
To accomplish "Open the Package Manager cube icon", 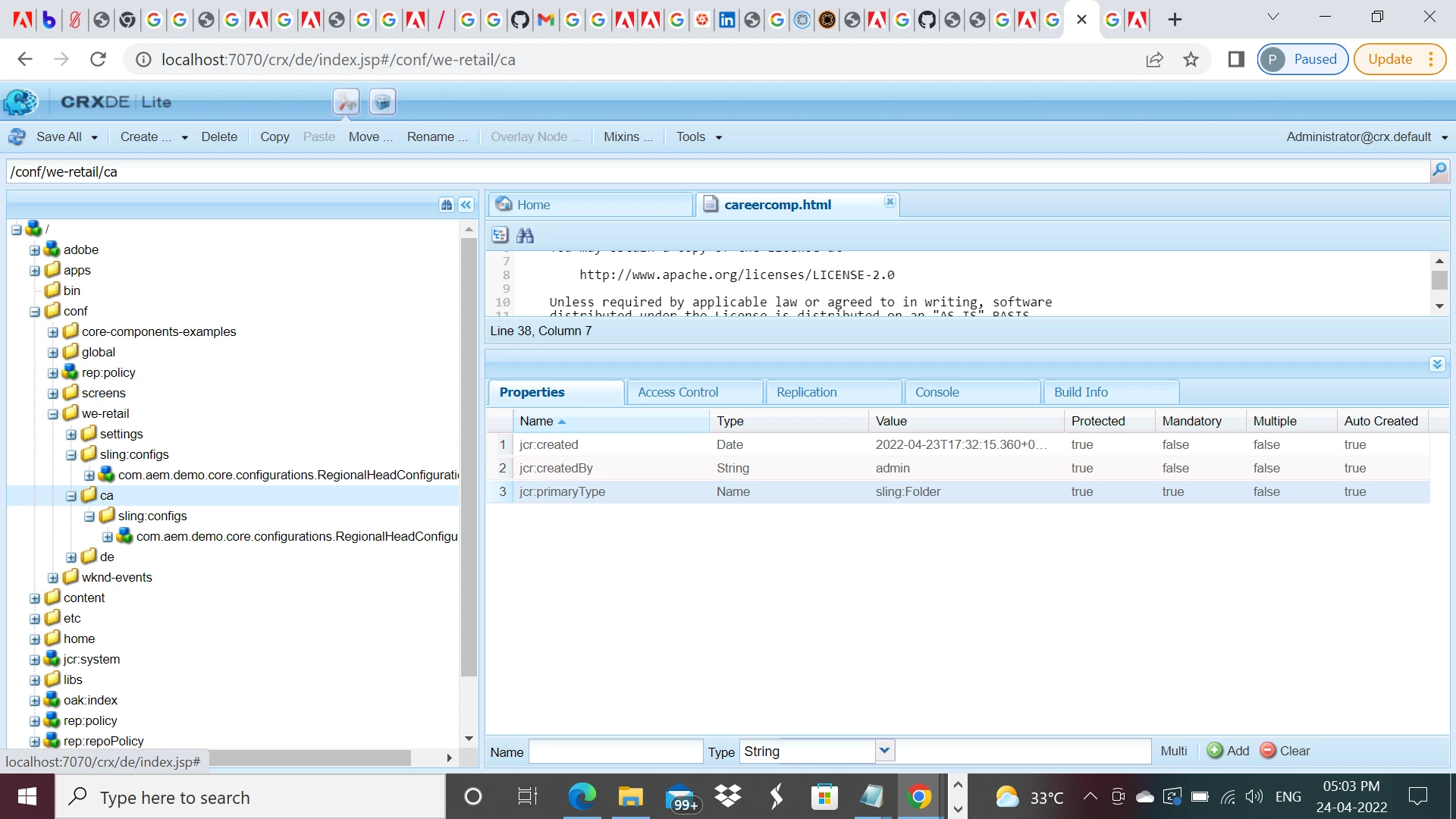I will click(382, 102).
